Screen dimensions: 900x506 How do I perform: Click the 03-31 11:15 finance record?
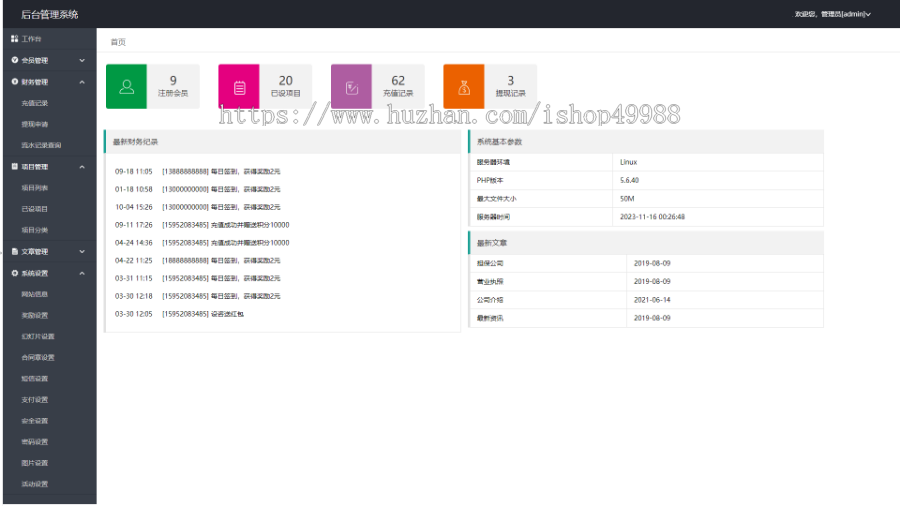click(197, 278)
